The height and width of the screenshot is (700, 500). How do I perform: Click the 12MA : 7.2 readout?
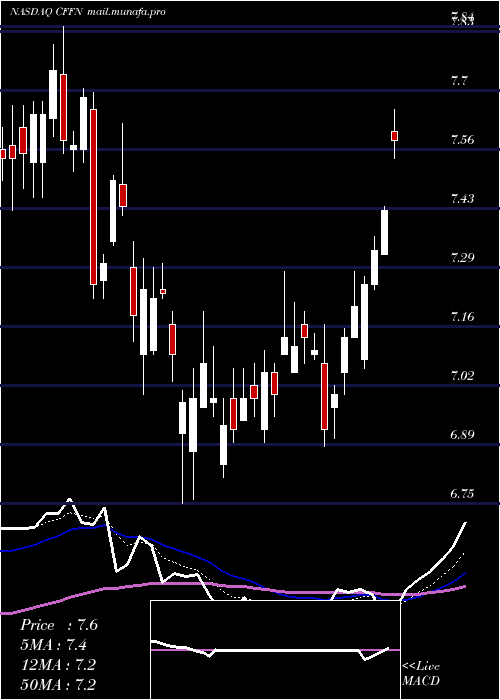[58, 665]
